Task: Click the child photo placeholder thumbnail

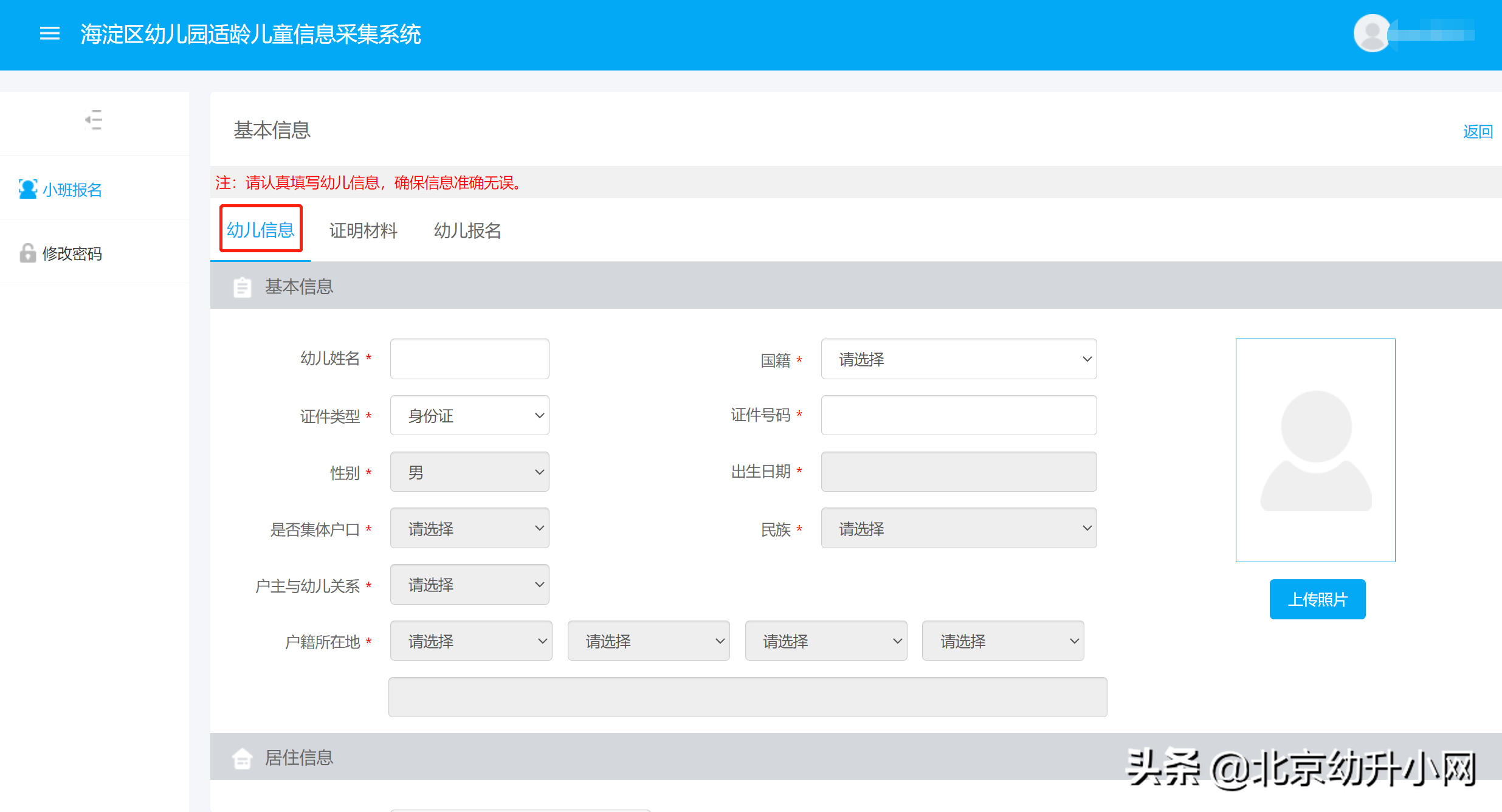Action: [x=1315, y=450]
